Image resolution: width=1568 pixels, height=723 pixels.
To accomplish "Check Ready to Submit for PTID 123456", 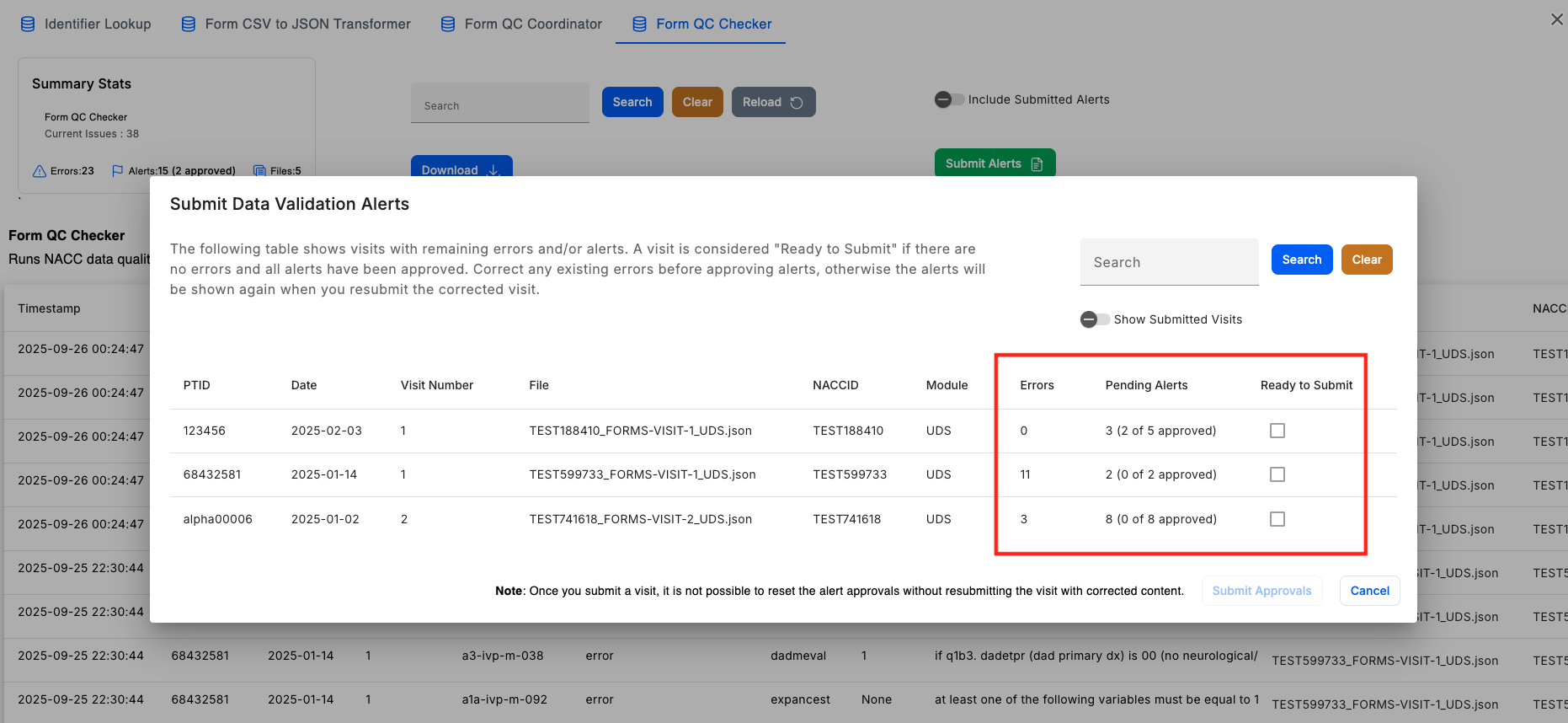I will coord(1277,431).
